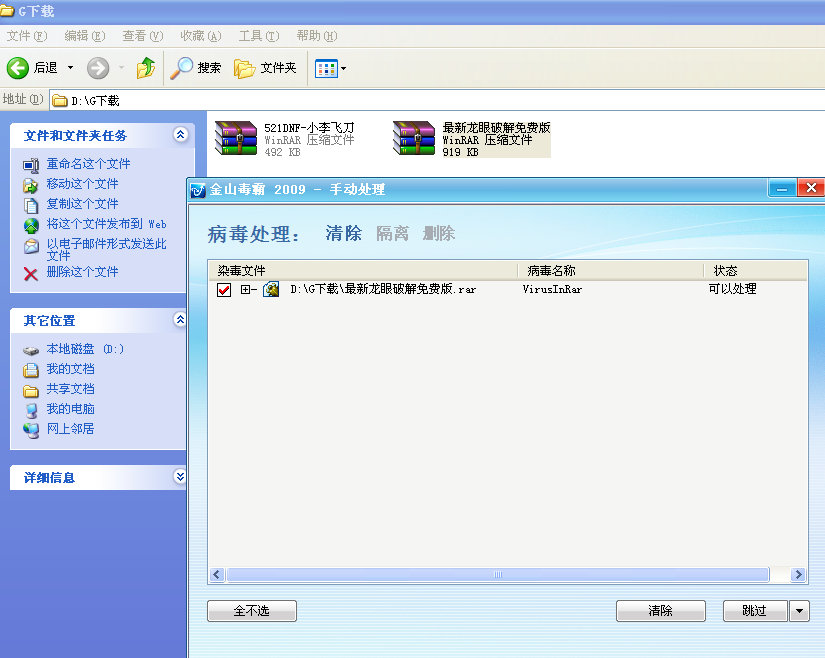Click the 病毒名称 column header
The width and height of the screenshot is (825, 658).
coord(610,271)
